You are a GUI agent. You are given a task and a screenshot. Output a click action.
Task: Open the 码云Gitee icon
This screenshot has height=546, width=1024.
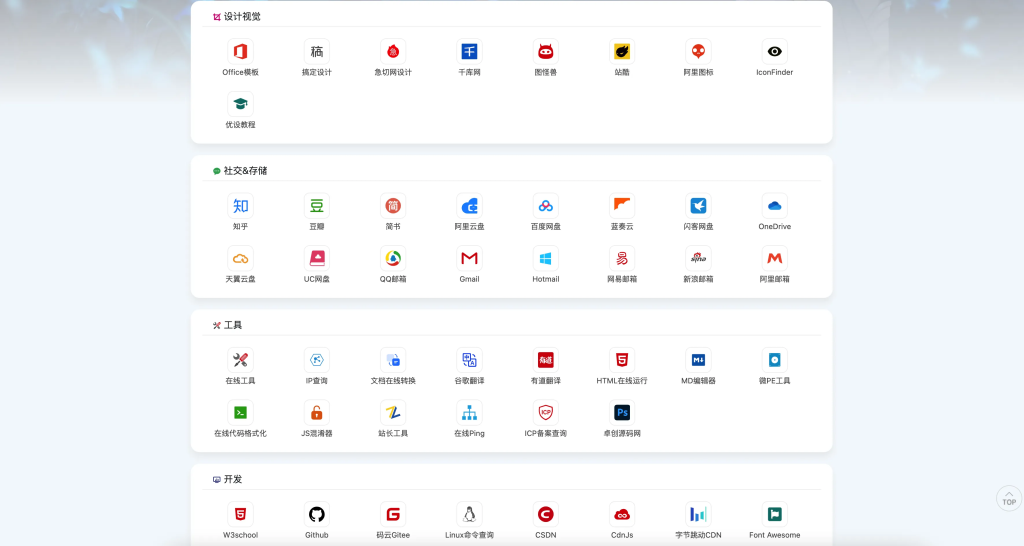click(x=393, y=514)
